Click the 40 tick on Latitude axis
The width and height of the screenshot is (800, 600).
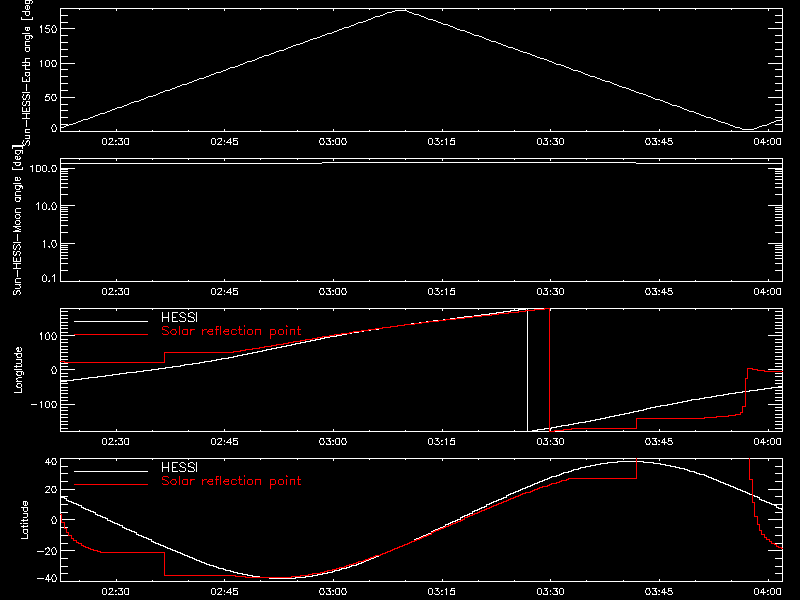(51, 462)
